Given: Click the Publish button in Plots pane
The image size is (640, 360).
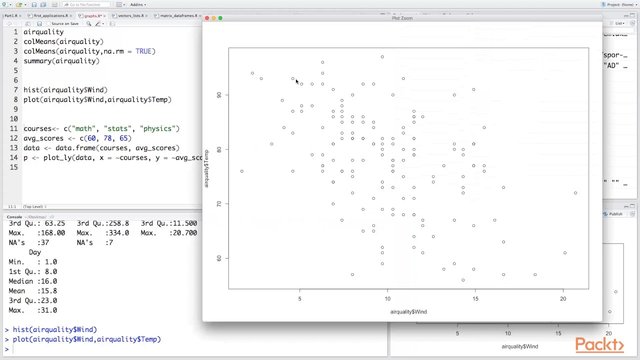Looking at the screenshot, I should [x=614, y=214].
